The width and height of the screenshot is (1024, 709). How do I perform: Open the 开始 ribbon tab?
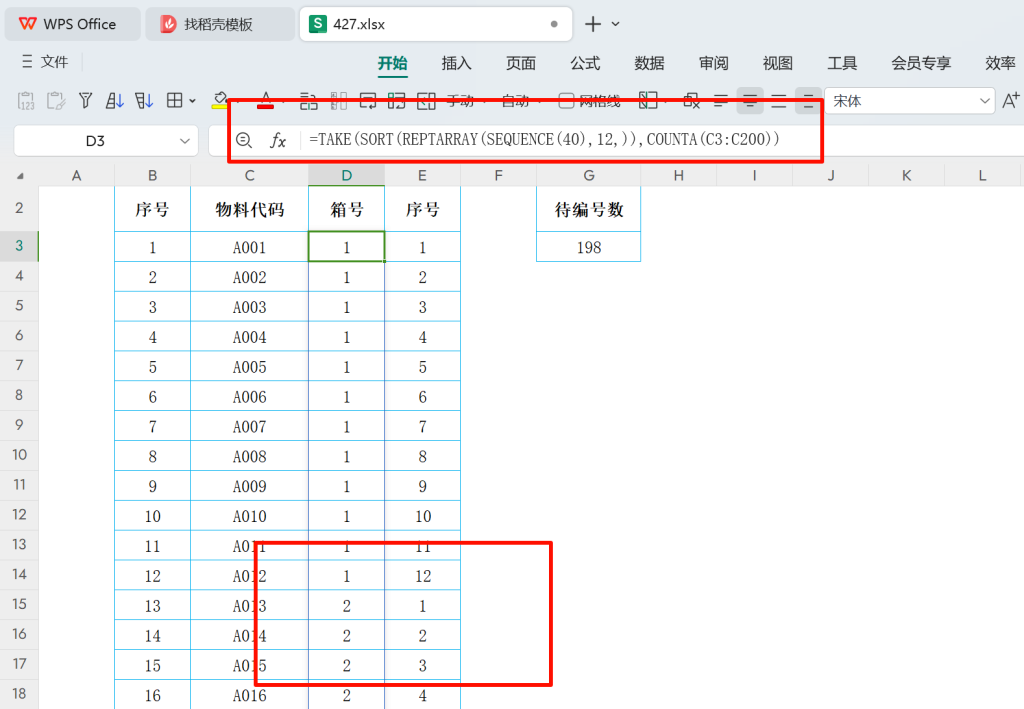pyautogui.click(x=392, y=63)
